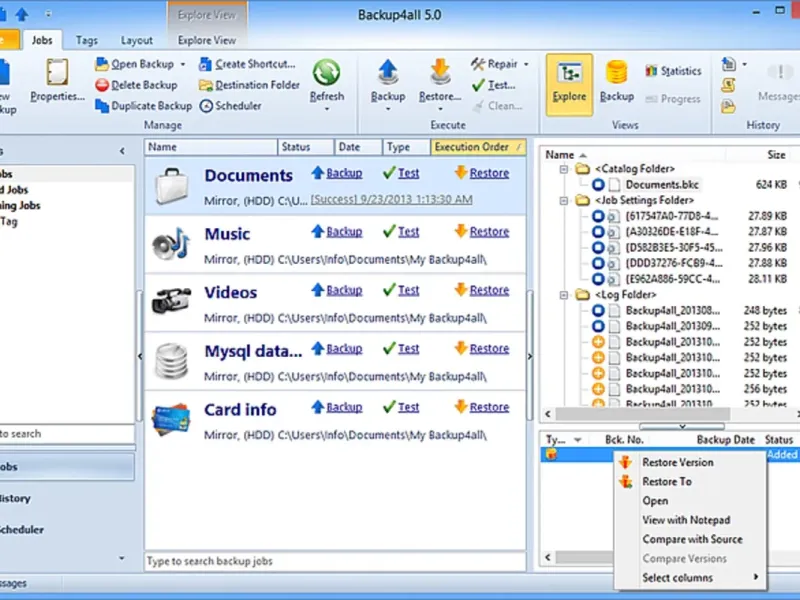800x600 pixels.
Task: Select Create Shortcut in ribbon
Action: 247,64
